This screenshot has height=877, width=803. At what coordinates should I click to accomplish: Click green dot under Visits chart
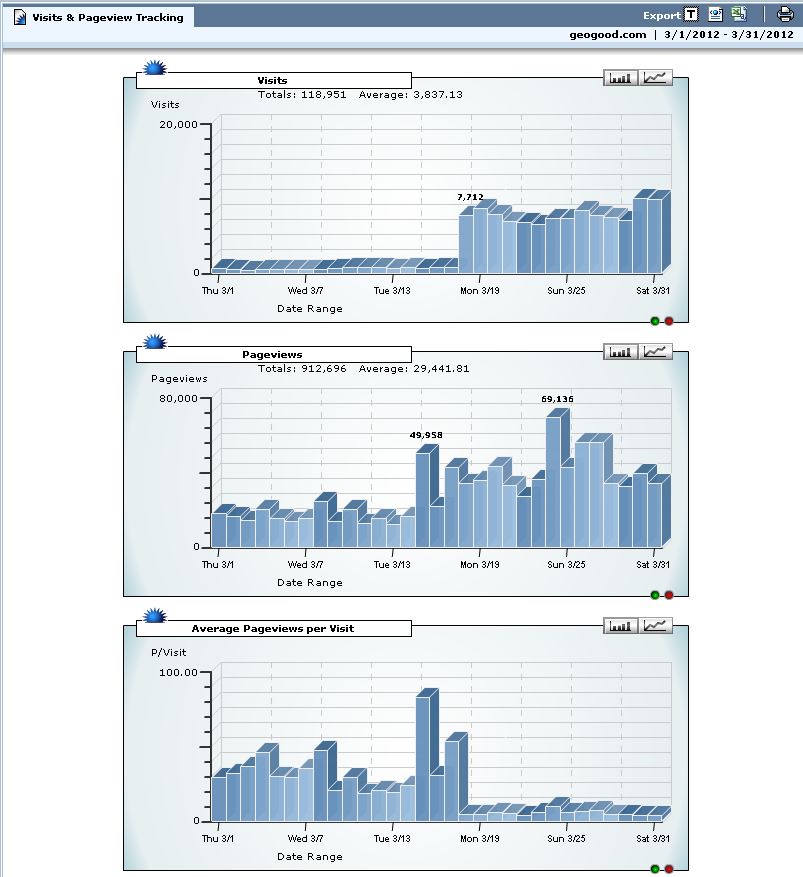655,321
